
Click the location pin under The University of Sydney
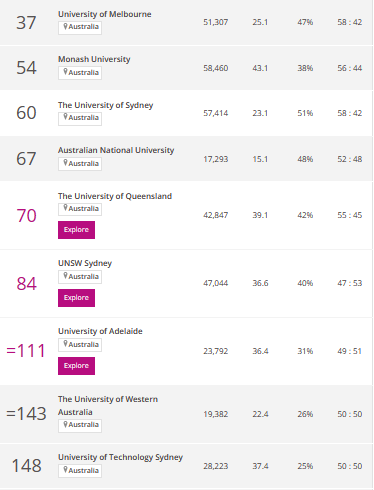pos(66,117)
